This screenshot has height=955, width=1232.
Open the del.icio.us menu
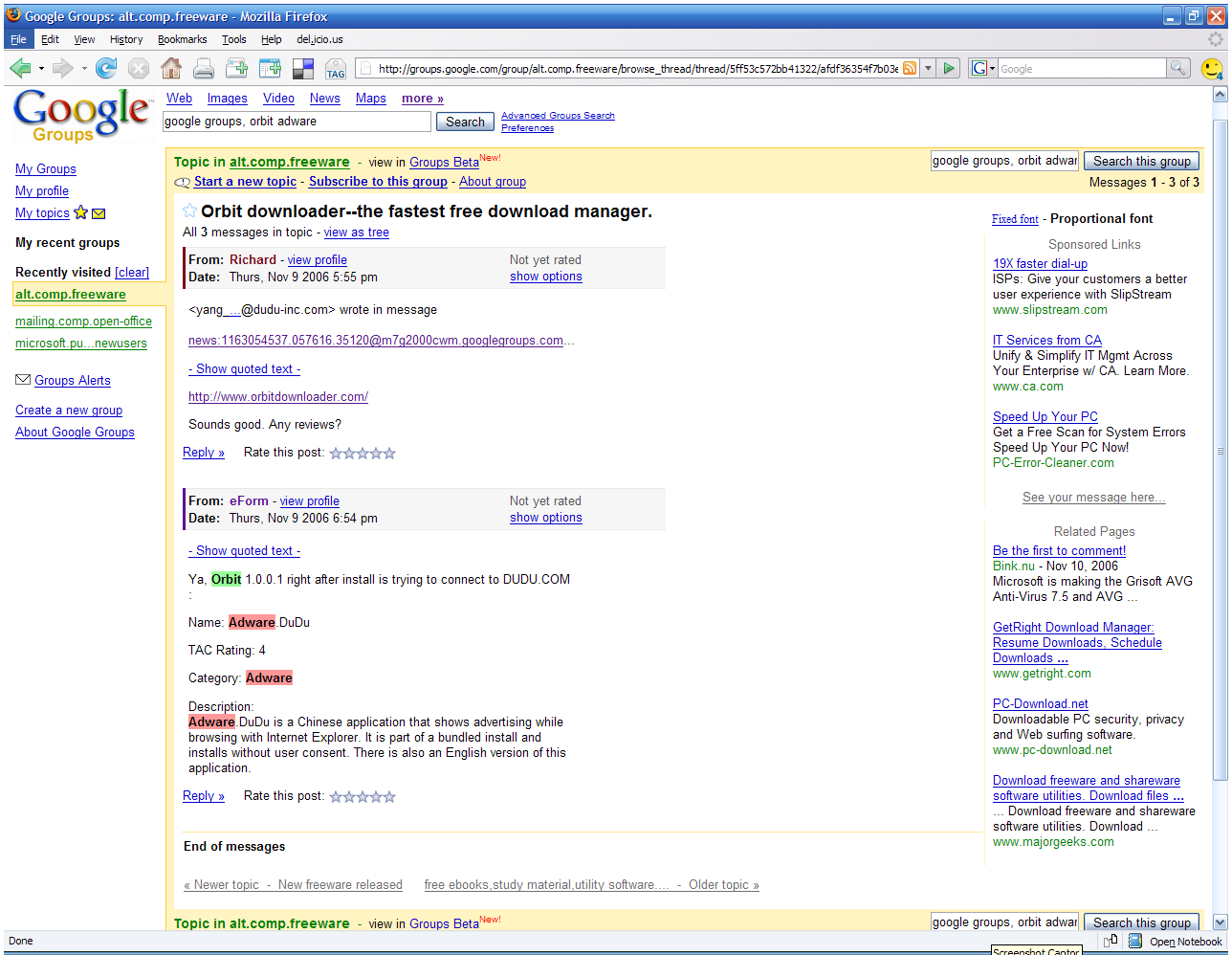319,39
